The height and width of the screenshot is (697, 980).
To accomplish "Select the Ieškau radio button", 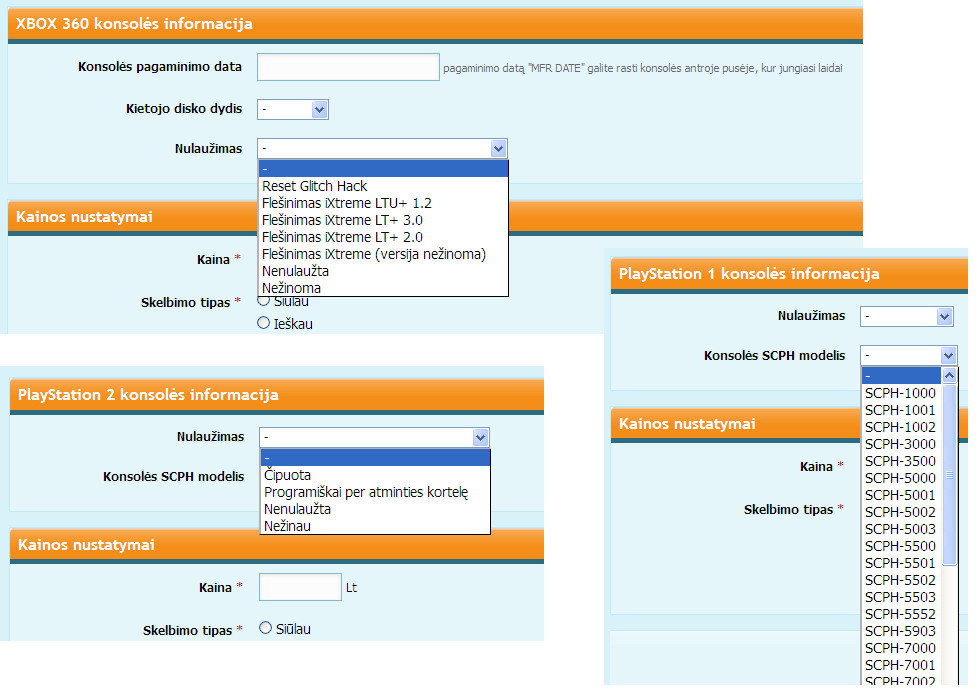I will (x=264, y=323).
